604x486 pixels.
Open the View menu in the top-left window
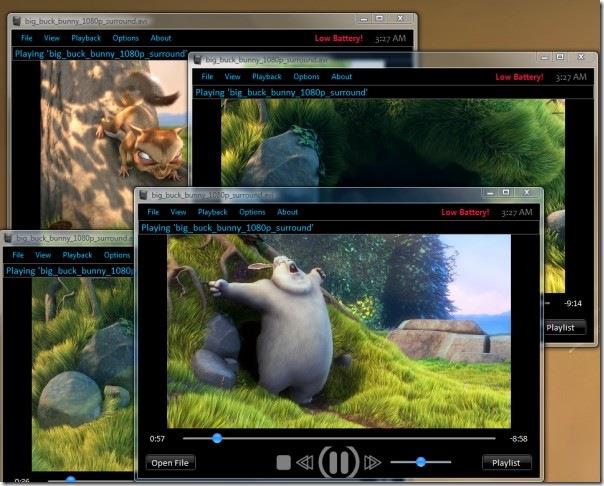click(x=52, y=38)
